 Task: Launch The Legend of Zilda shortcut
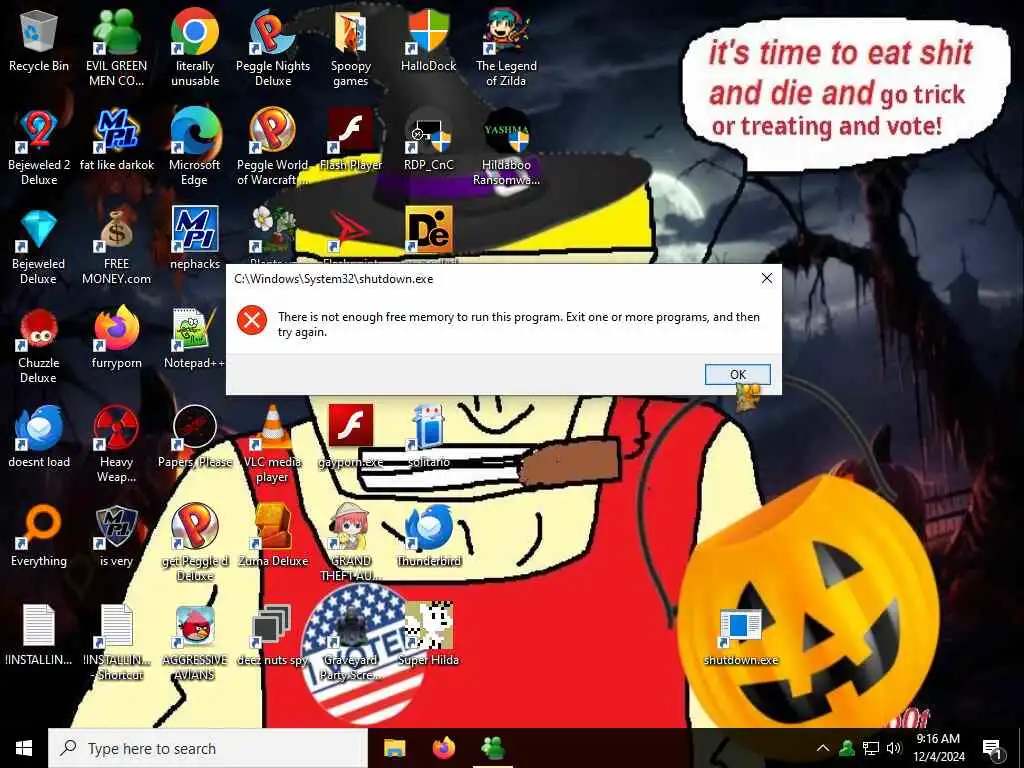pyautogui.click(x=506, y=47)
